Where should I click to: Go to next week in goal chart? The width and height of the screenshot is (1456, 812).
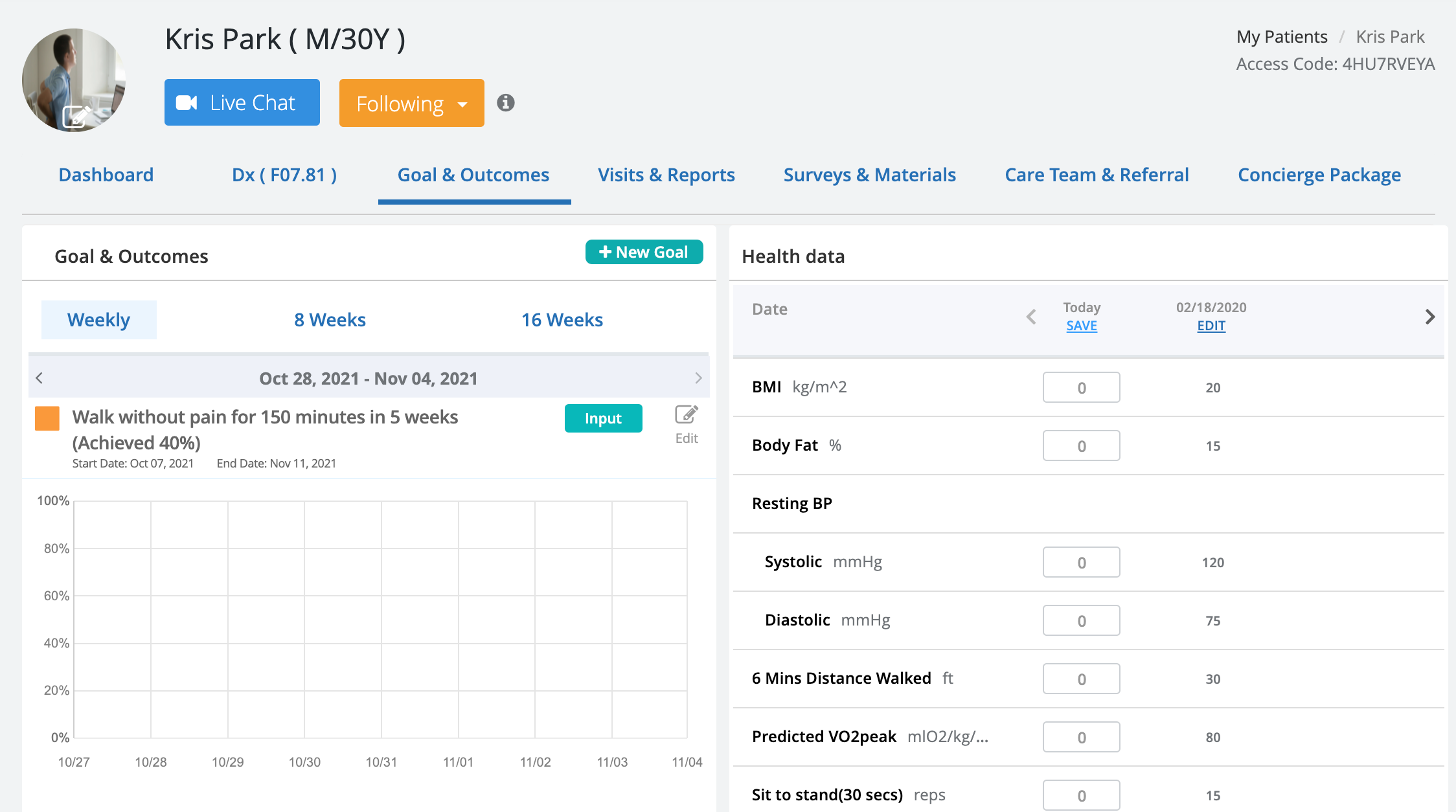coord(698,378)
